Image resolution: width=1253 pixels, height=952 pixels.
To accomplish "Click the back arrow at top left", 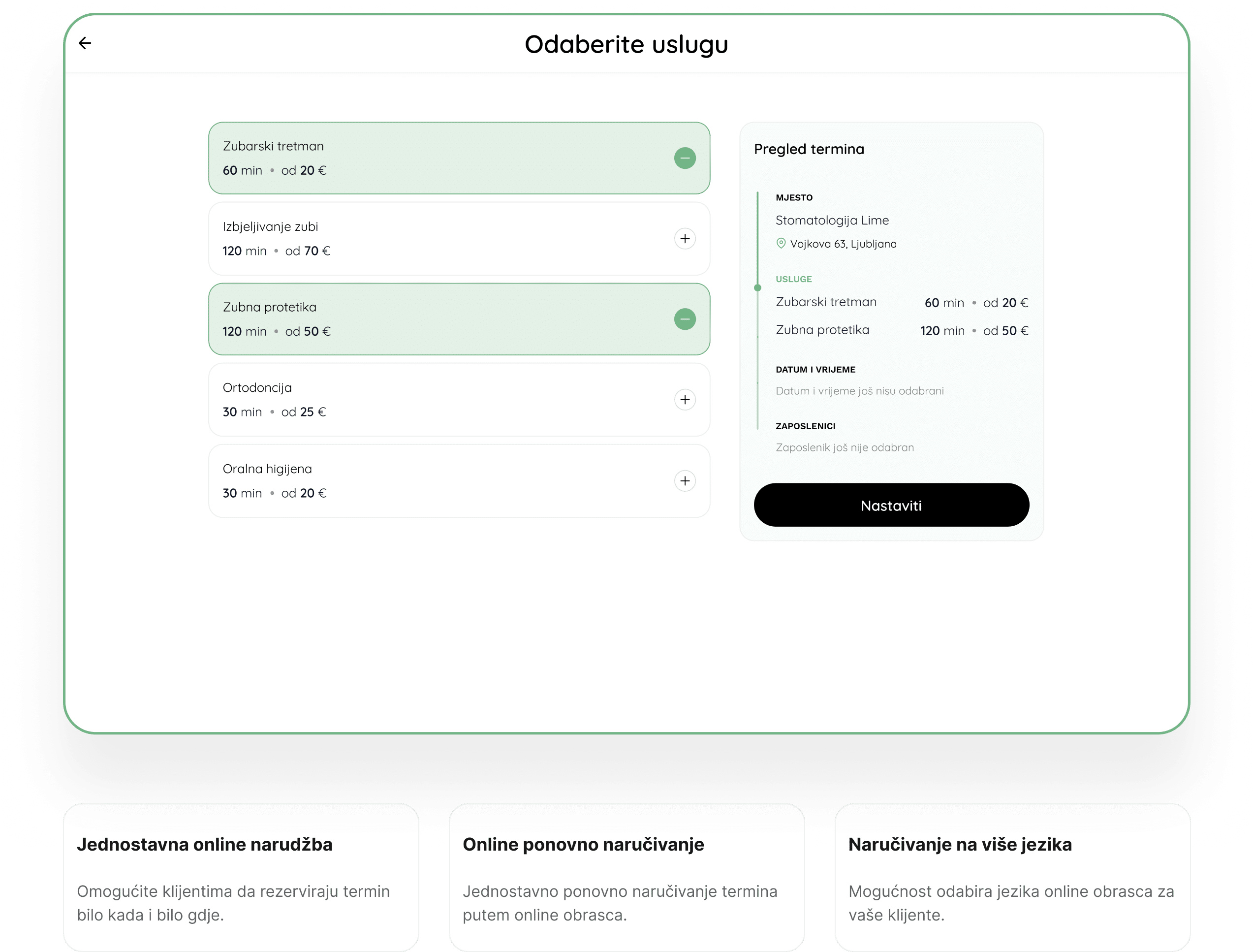I will point(85,43).
